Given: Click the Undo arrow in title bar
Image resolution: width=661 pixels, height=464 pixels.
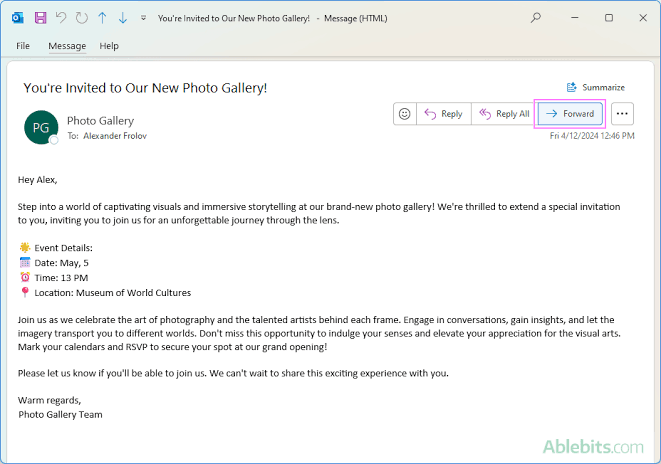Looking at the screenshot, I should click(61, 18).
